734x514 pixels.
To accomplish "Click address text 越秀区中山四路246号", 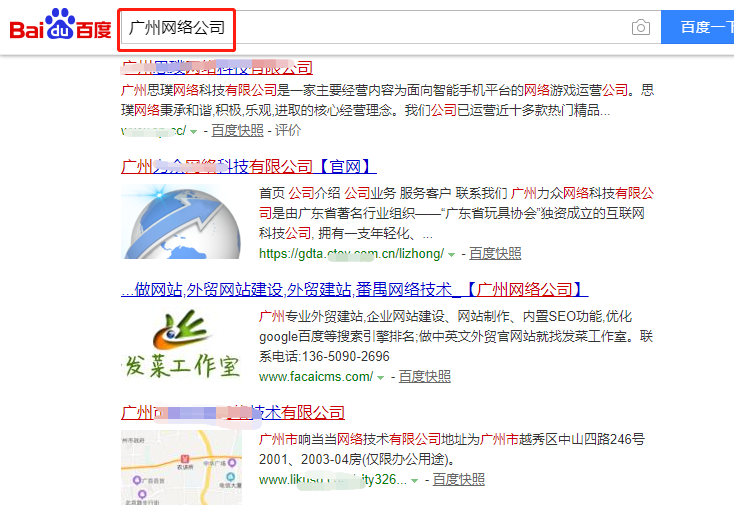I will pos(581,439).
